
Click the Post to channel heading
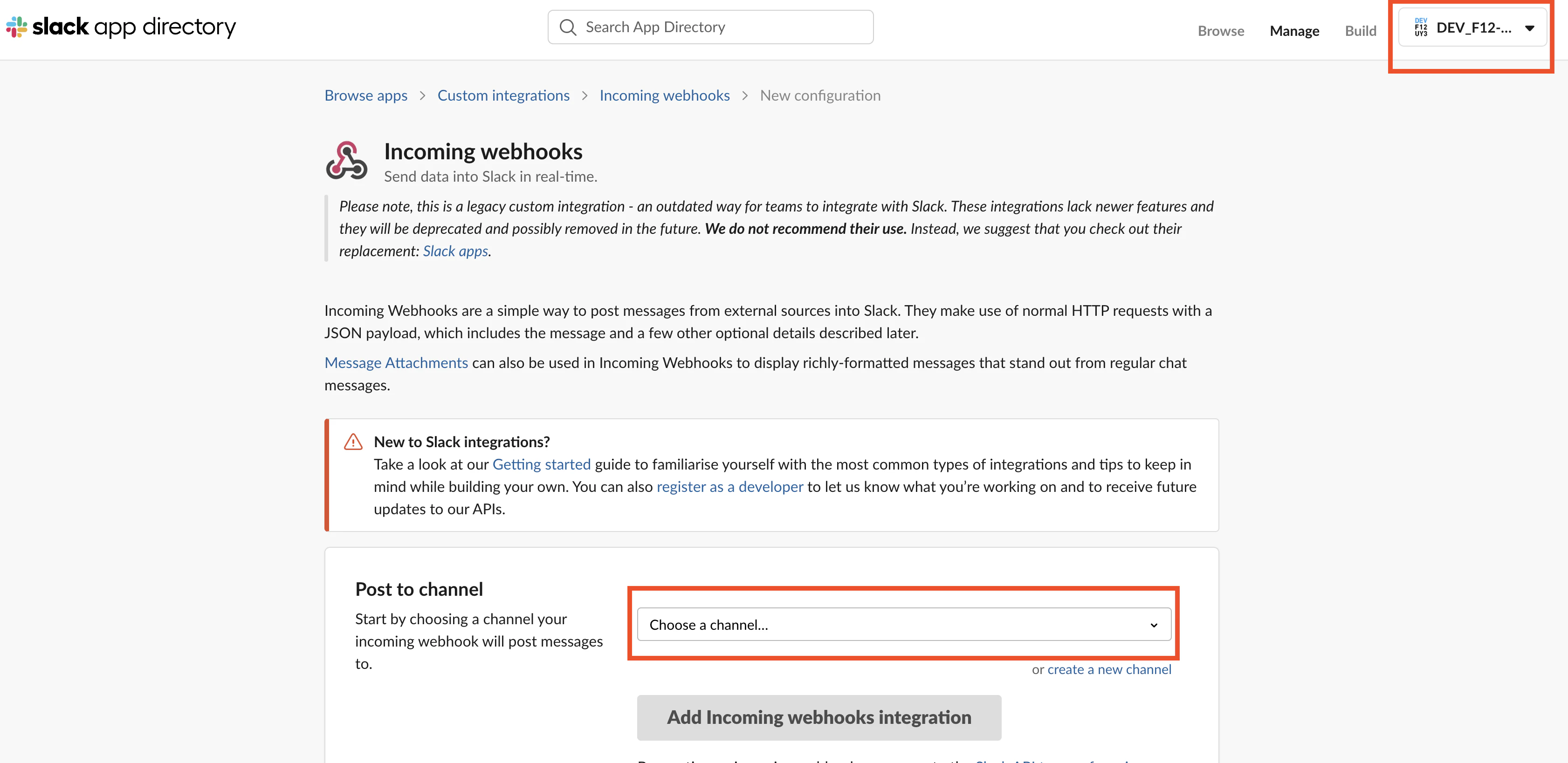point(419,589)
